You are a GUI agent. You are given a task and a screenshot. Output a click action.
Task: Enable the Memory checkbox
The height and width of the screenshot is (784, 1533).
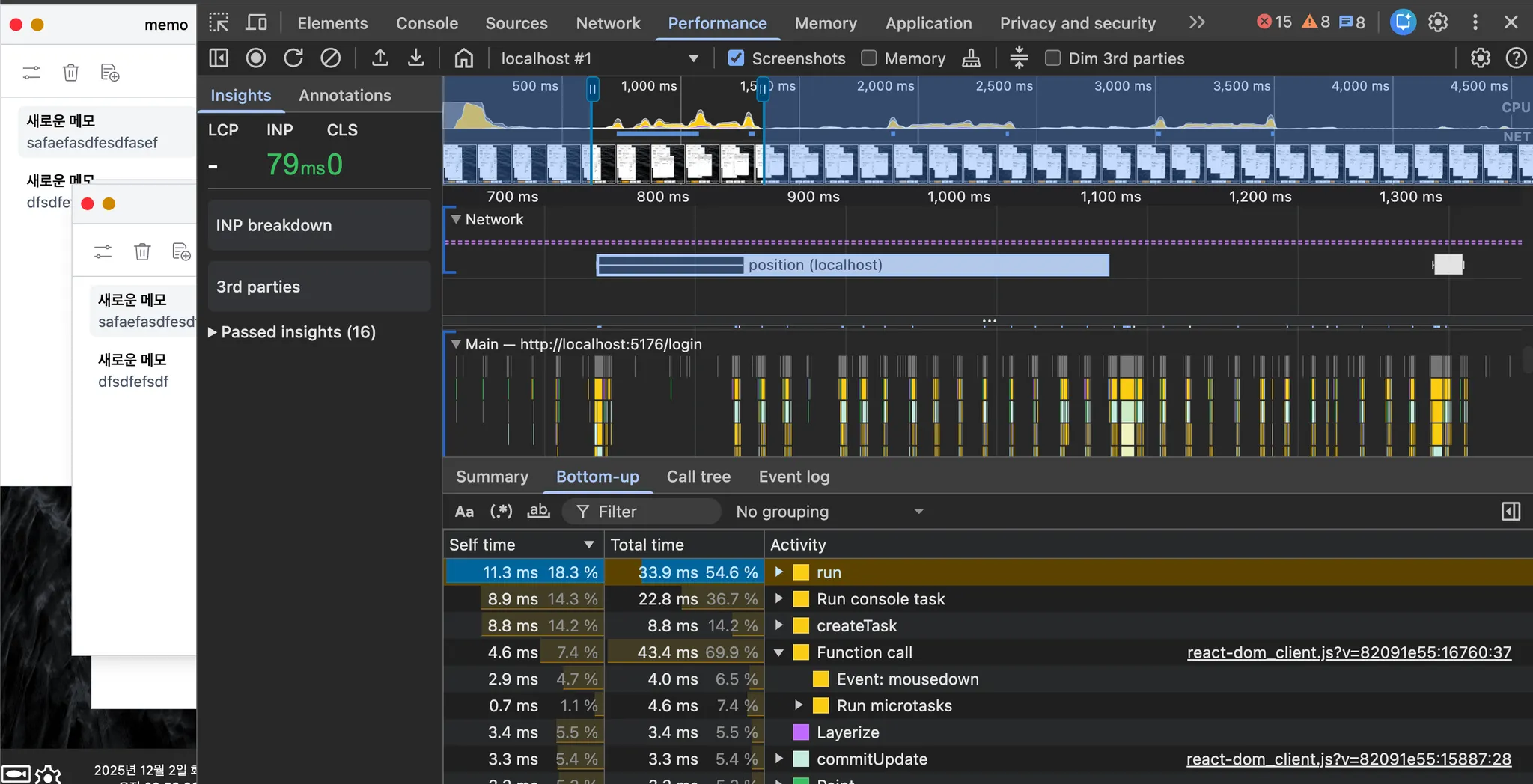[x=869, y=58]
